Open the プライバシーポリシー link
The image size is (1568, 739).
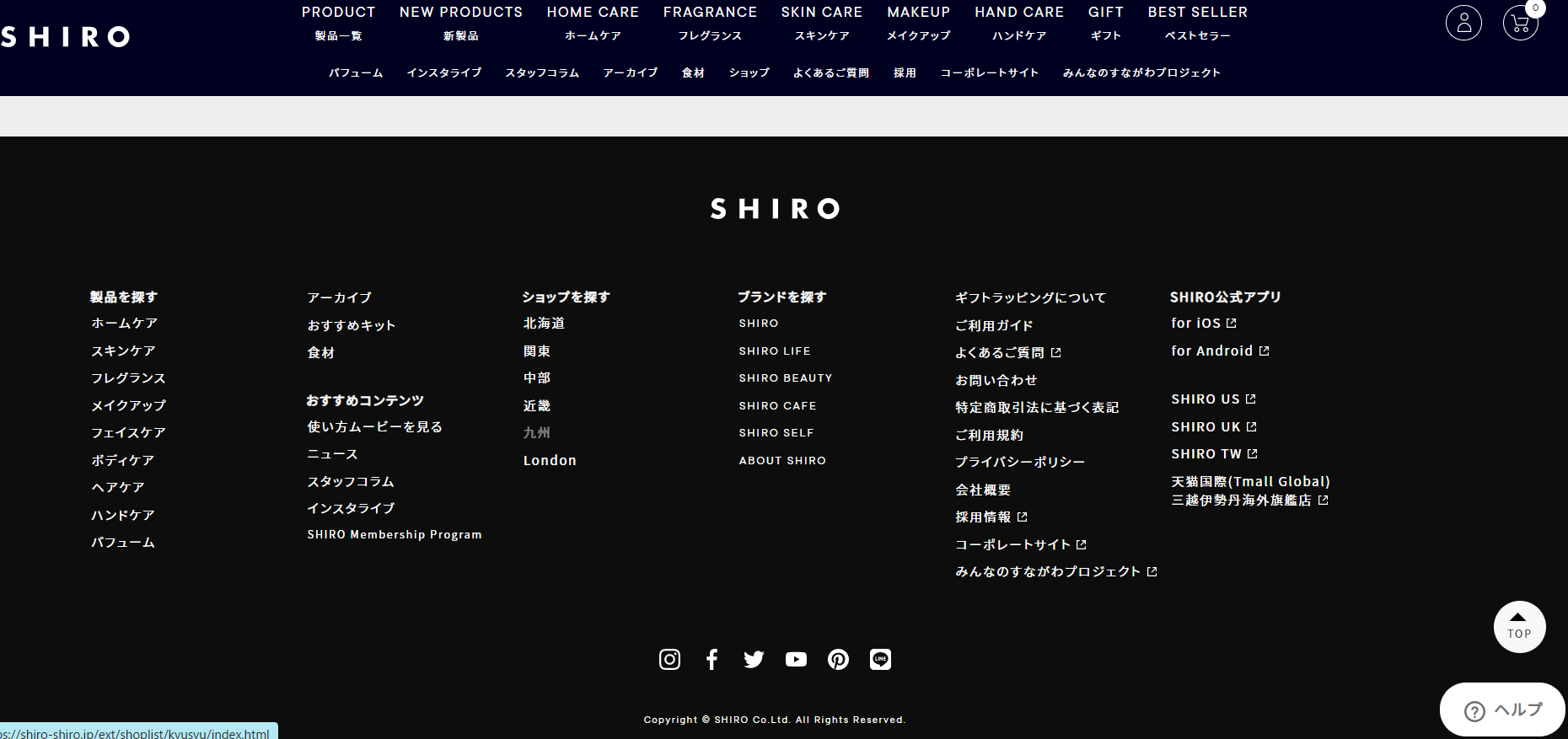(1020, 462)
